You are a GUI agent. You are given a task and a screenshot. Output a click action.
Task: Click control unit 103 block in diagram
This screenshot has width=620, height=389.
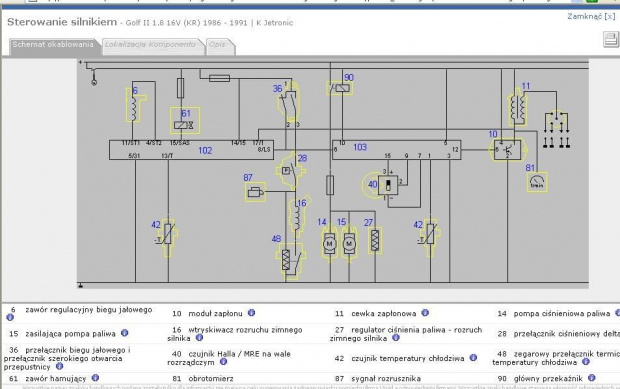point(397,150)
